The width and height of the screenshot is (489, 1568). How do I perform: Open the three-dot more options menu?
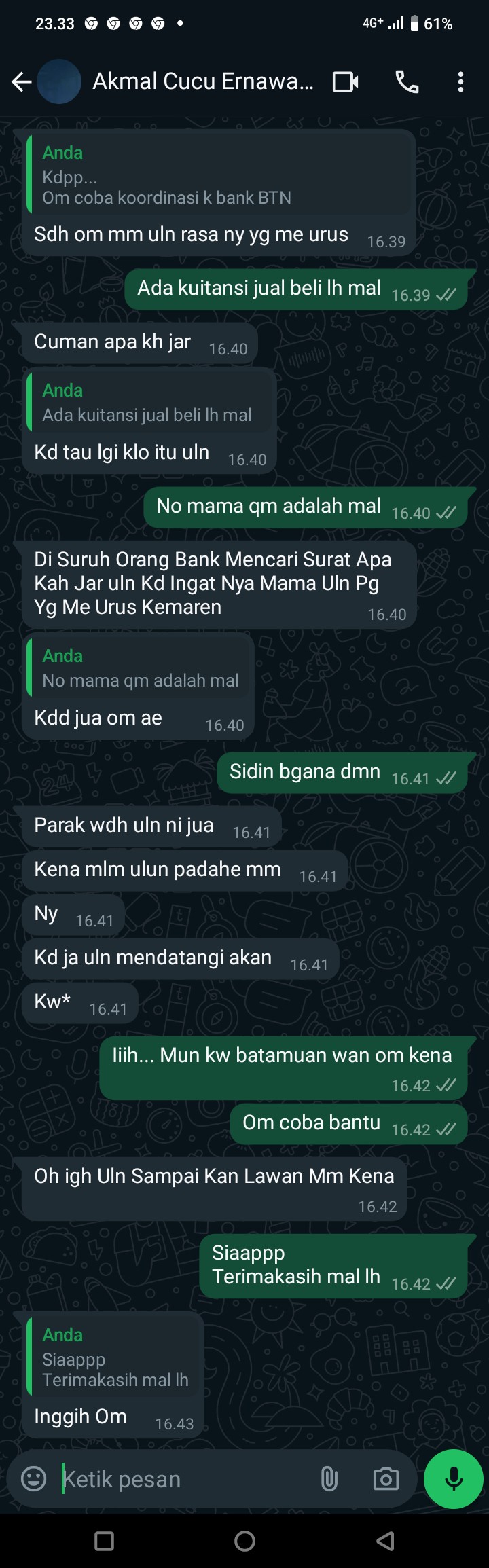click(460, 82)
